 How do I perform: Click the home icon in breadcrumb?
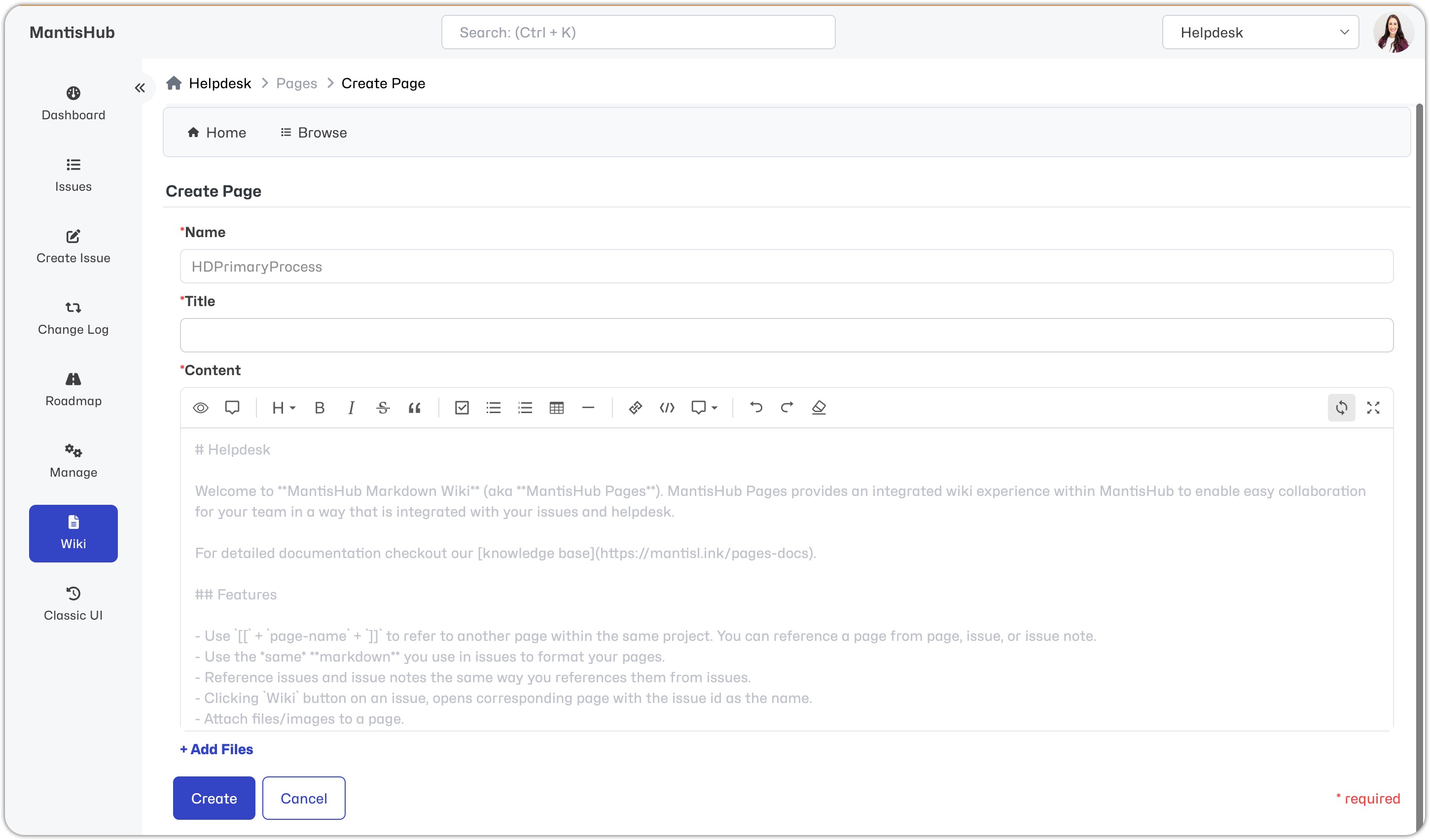pyautogui.click(x=174, y=83)
